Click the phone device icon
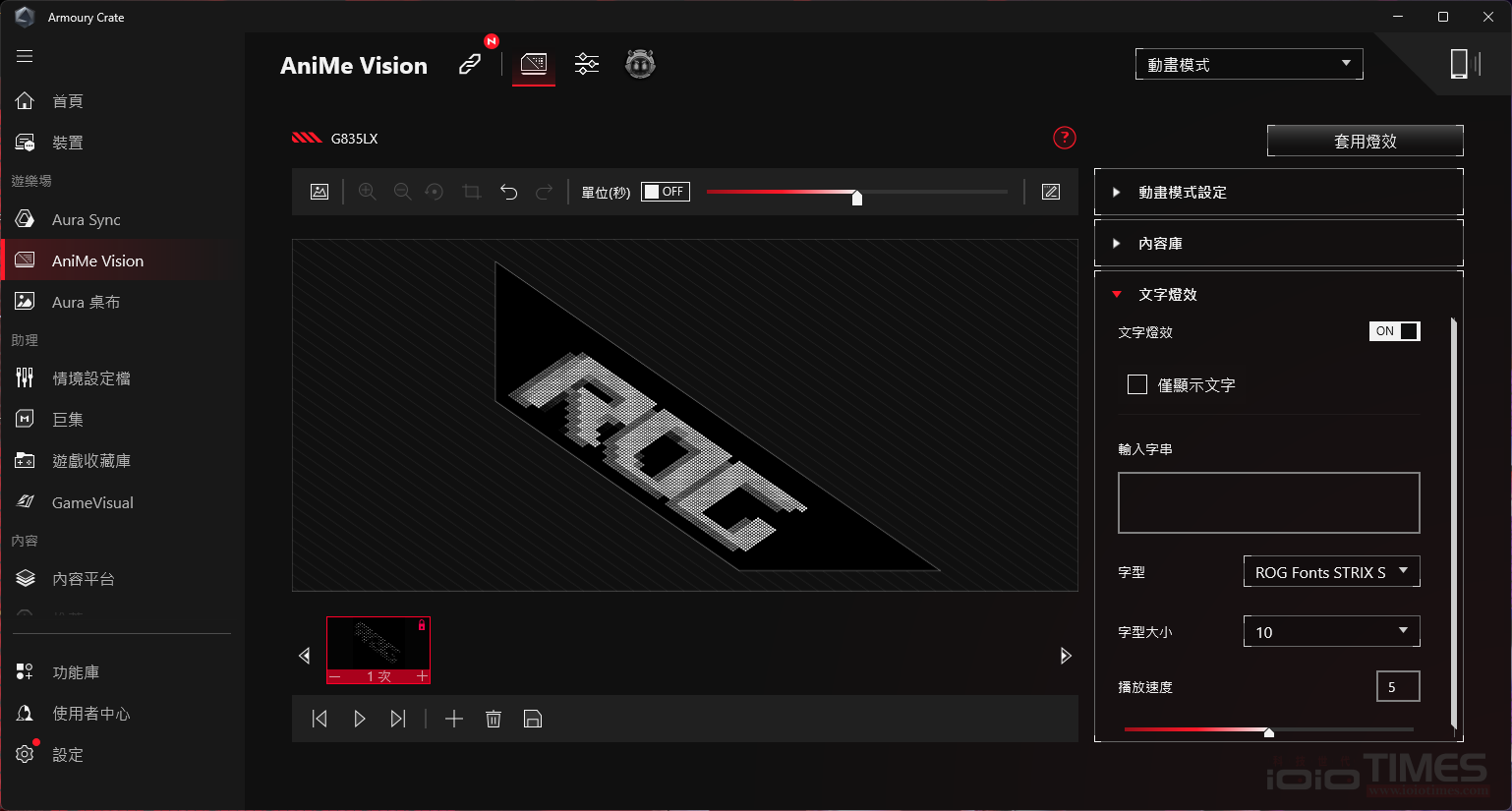The width and height of the screenshot is (1512, 811). (x=1459, y=64)
